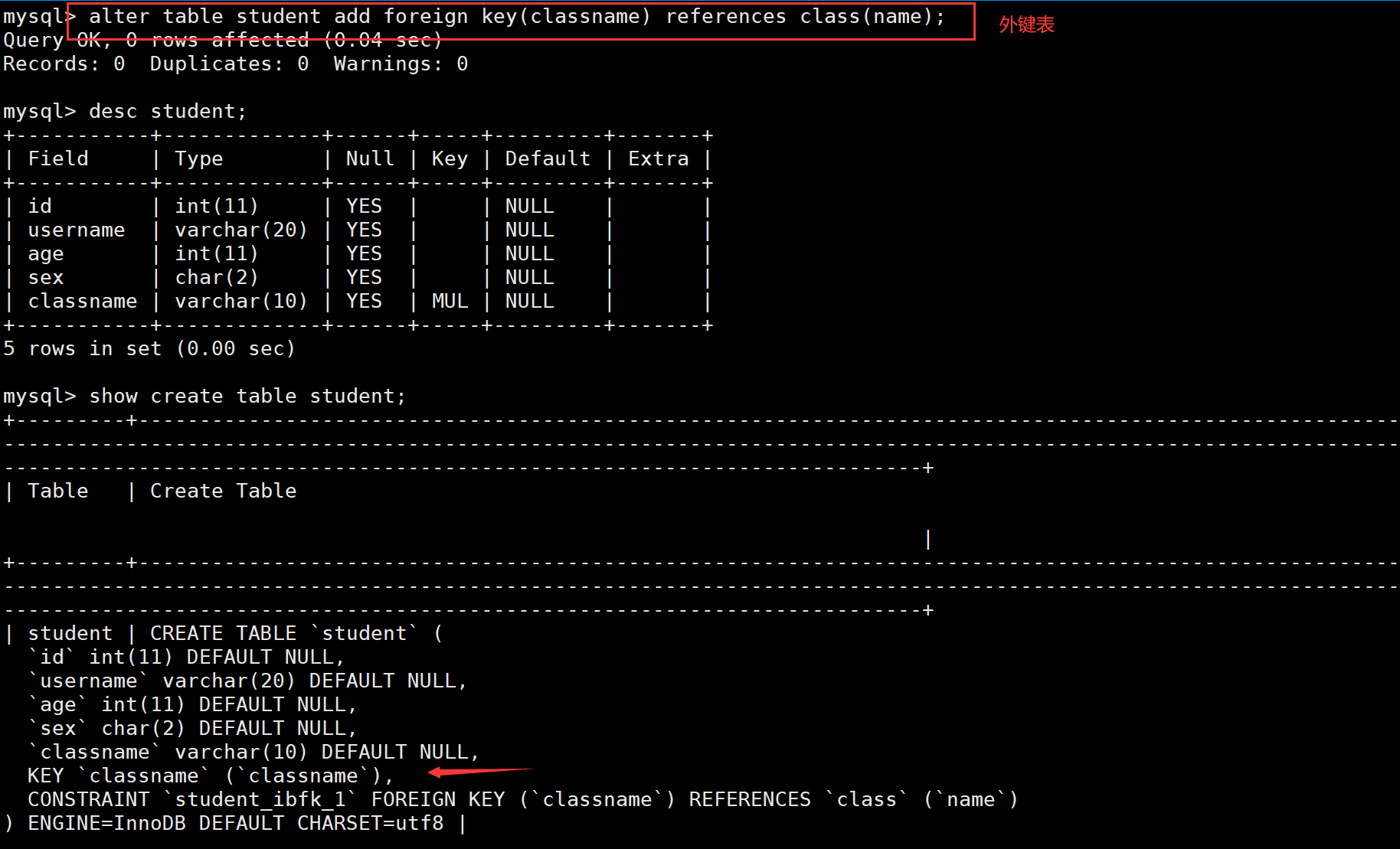Click the 'Warnings: 0' text
The image size is (1400, 849).
pos(401,64)
